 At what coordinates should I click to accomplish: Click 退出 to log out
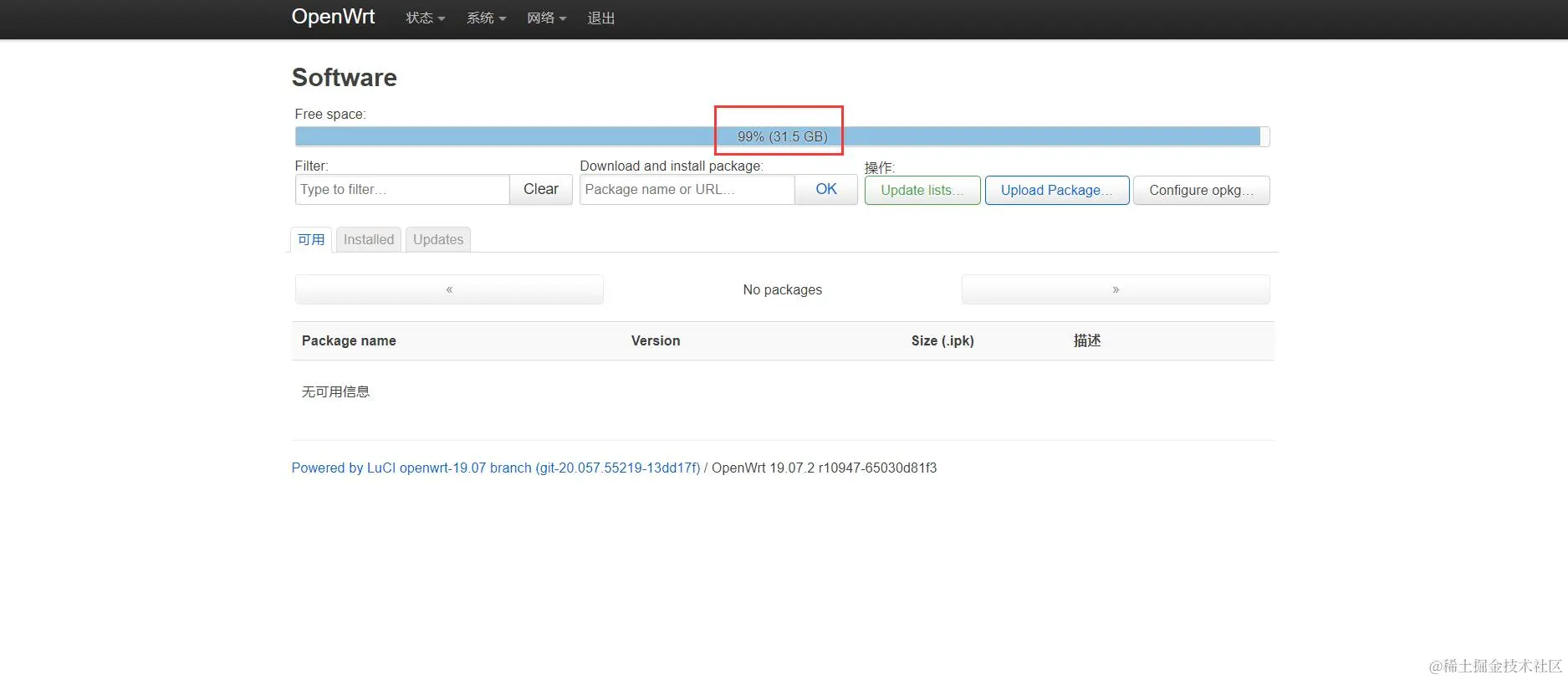click(x=600, y=18)
